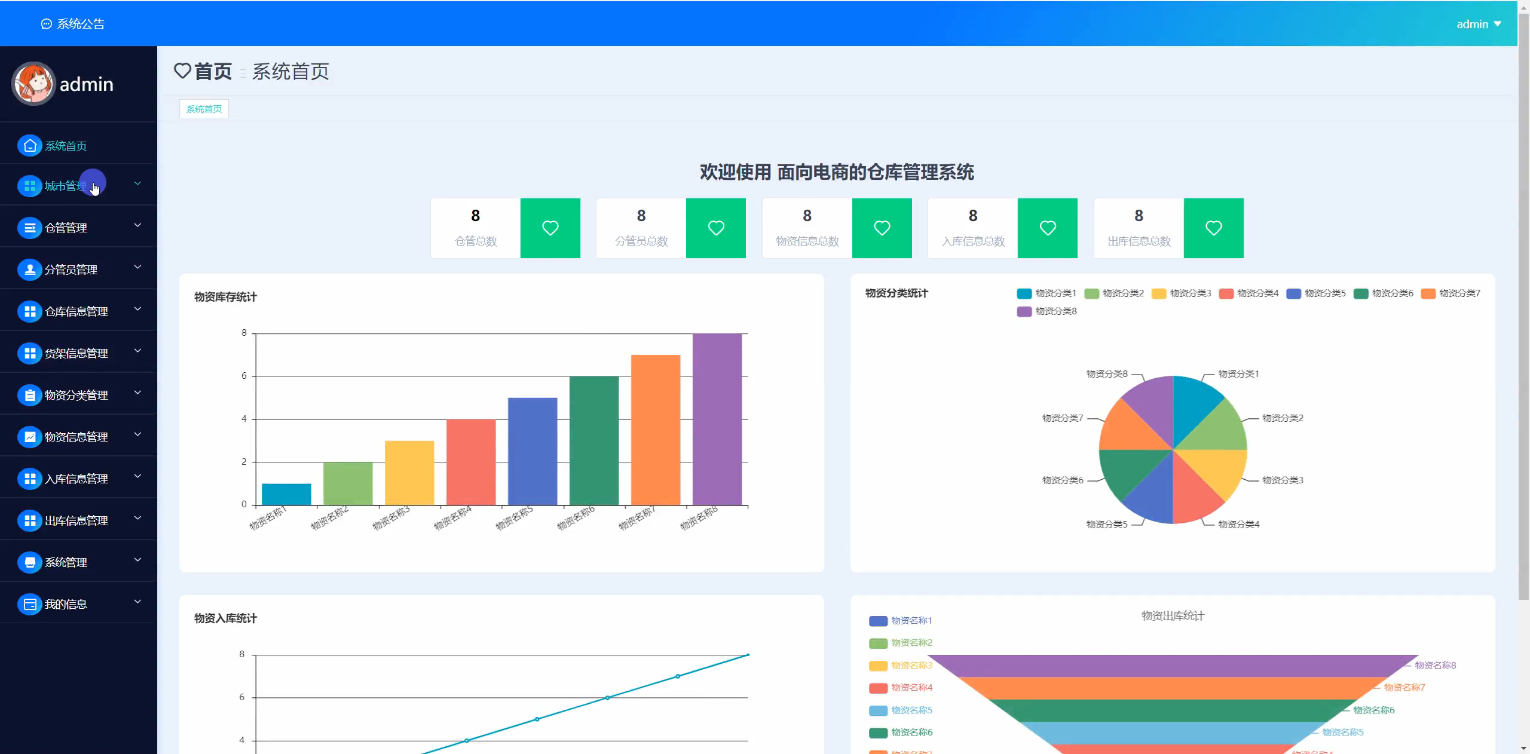1530x754 pixels.
Task: Click the purple 物资名称8 bar in bar chart
Action: pos(717,419)
